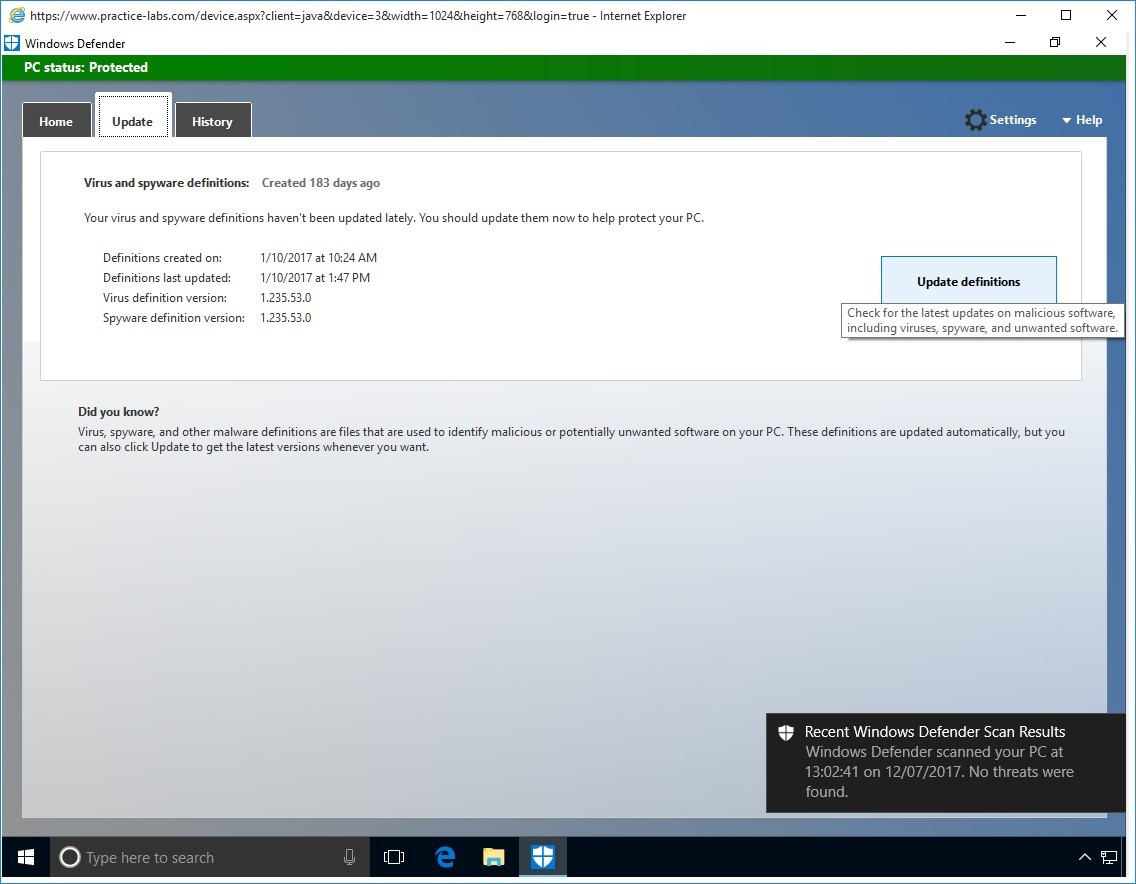Click the Cortana circle icon
The width and height of the screenshot is (1136, 884).
coord(70,858)
